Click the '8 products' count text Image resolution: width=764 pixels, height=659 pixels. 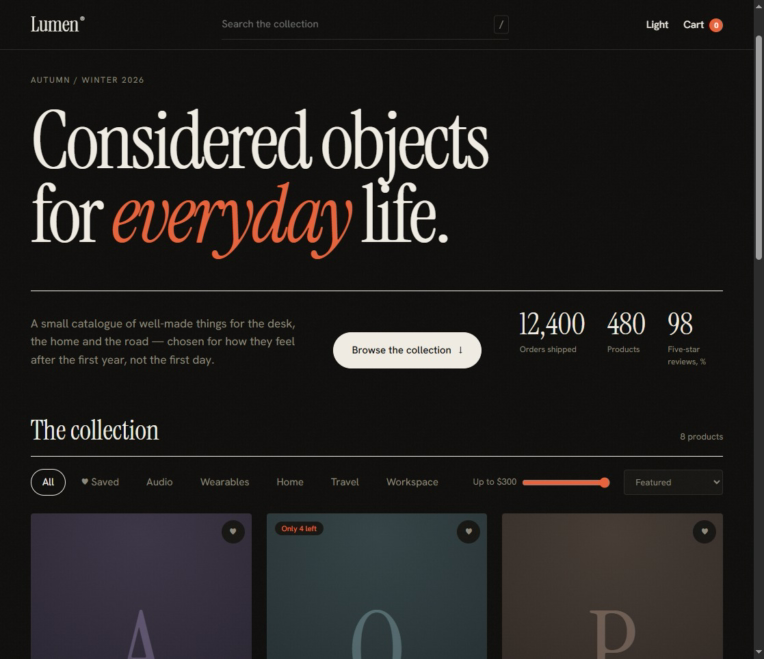point(701,437)
